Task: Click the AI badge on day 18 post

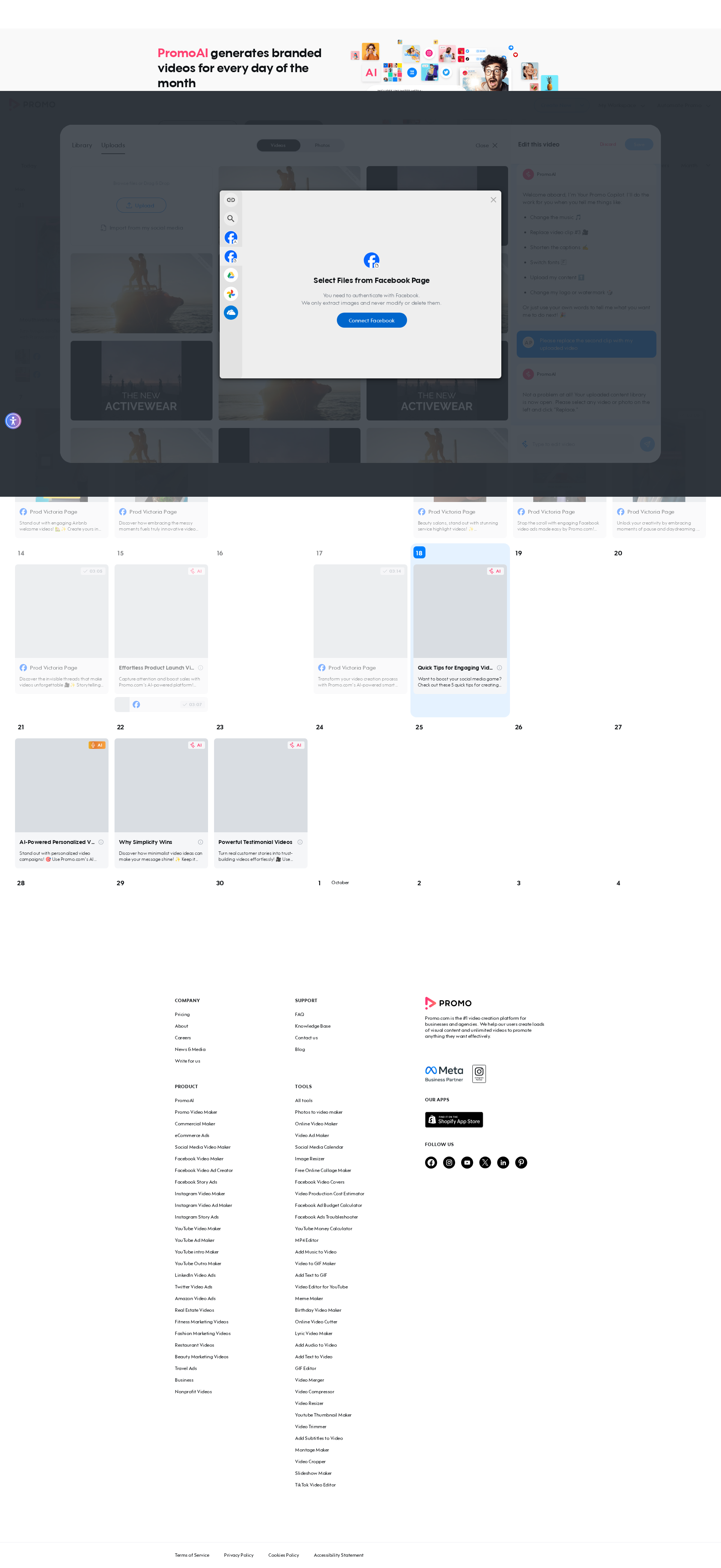Action: 495,571
